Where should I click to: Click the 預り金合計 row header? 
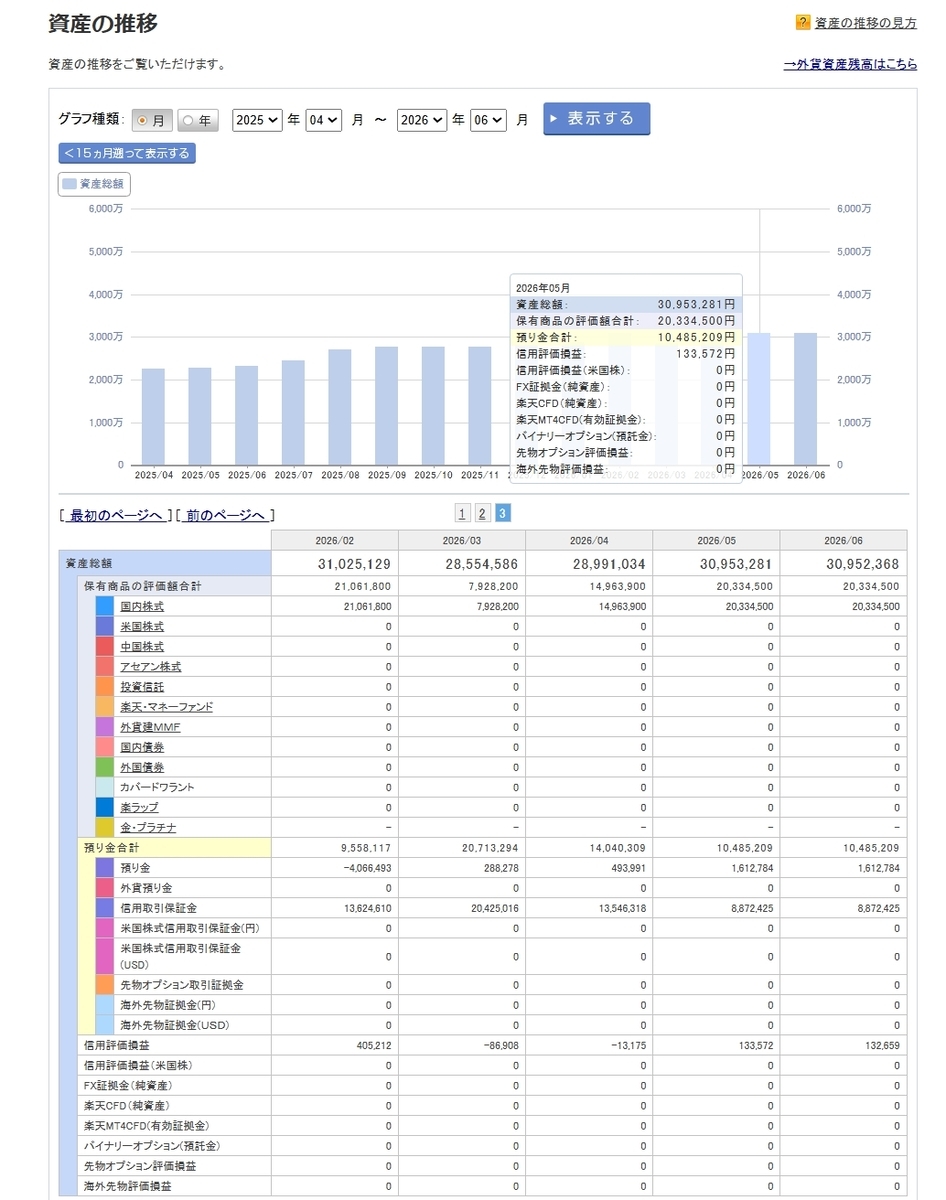point(175,847)
